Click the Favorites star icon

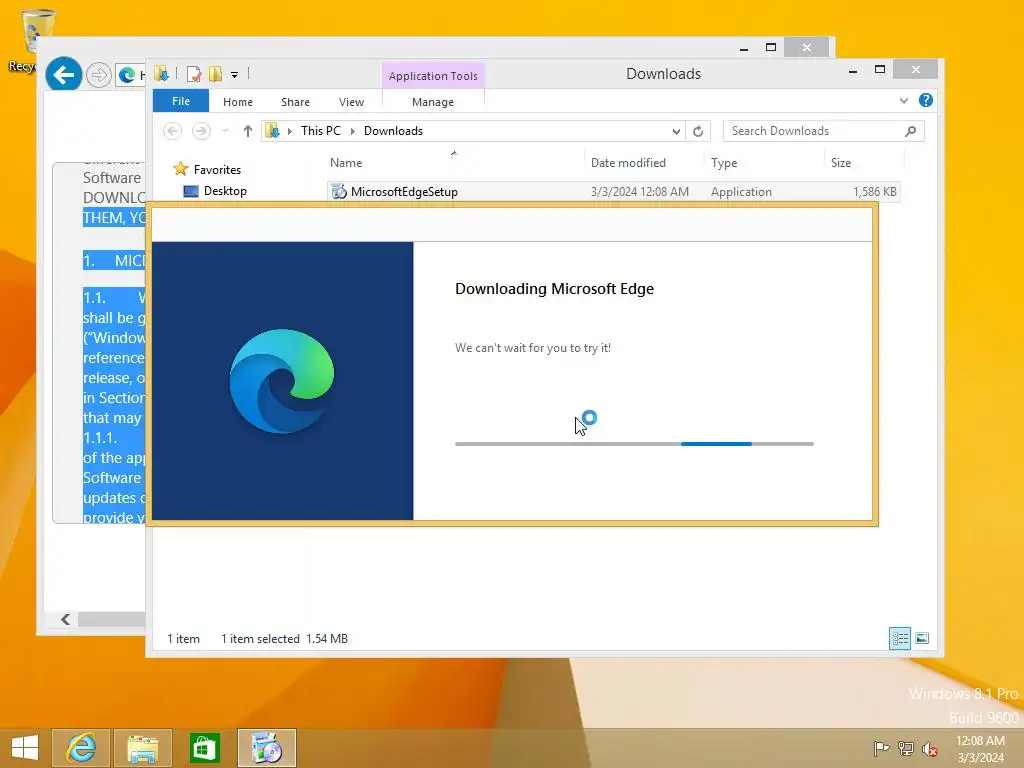(x=181, y=169)
